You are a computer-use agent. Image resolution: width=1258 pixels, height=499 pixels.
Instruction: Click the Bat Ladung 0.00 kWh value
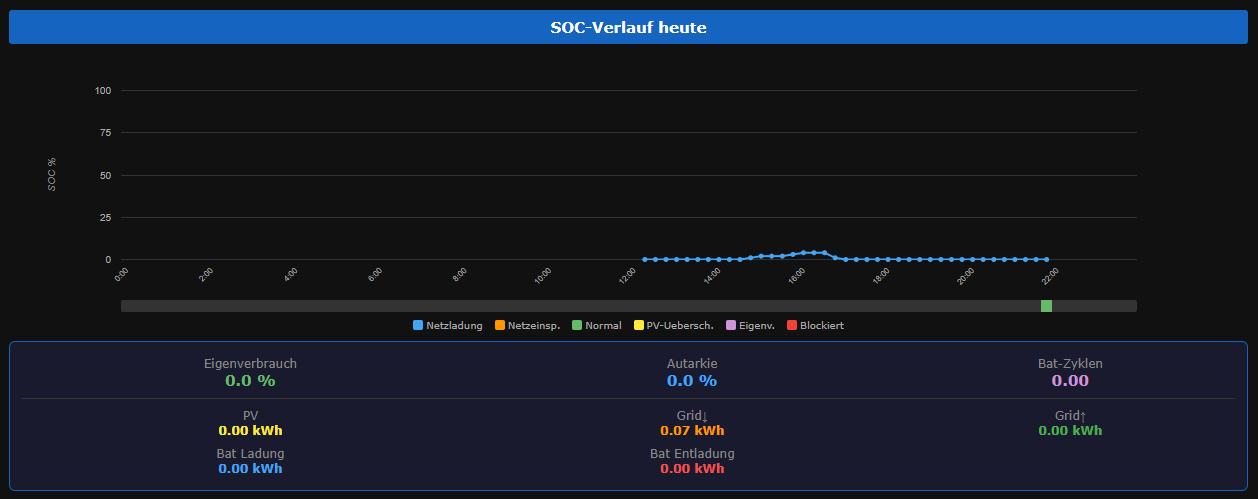[x=250, y=468]
